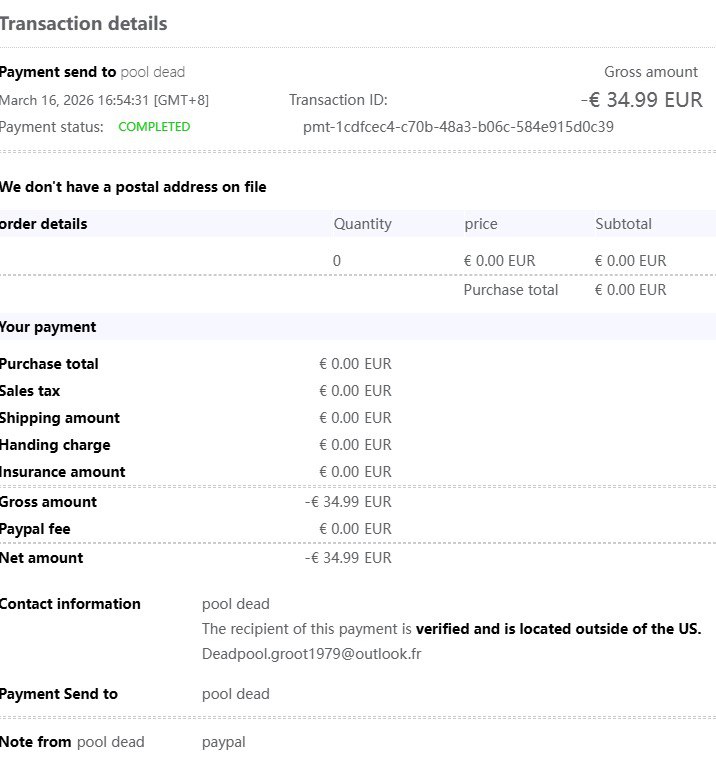Select the Shipping amount row label
This screenshot has height=759, width=716.
tap(60, 418)
